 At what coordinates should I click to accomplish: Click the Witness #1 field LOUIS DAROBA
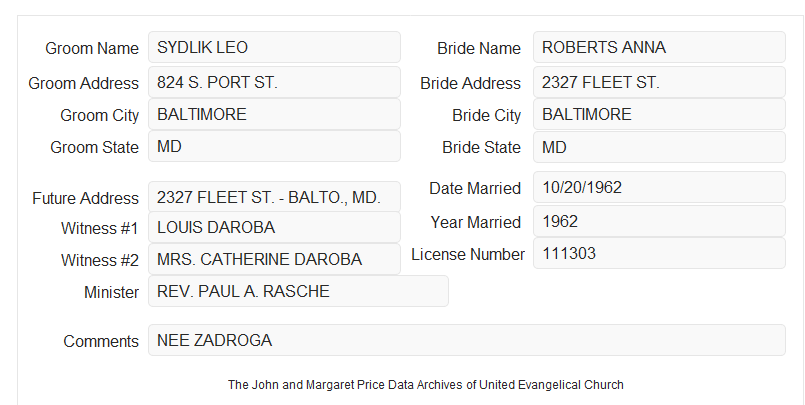(274, 227)
